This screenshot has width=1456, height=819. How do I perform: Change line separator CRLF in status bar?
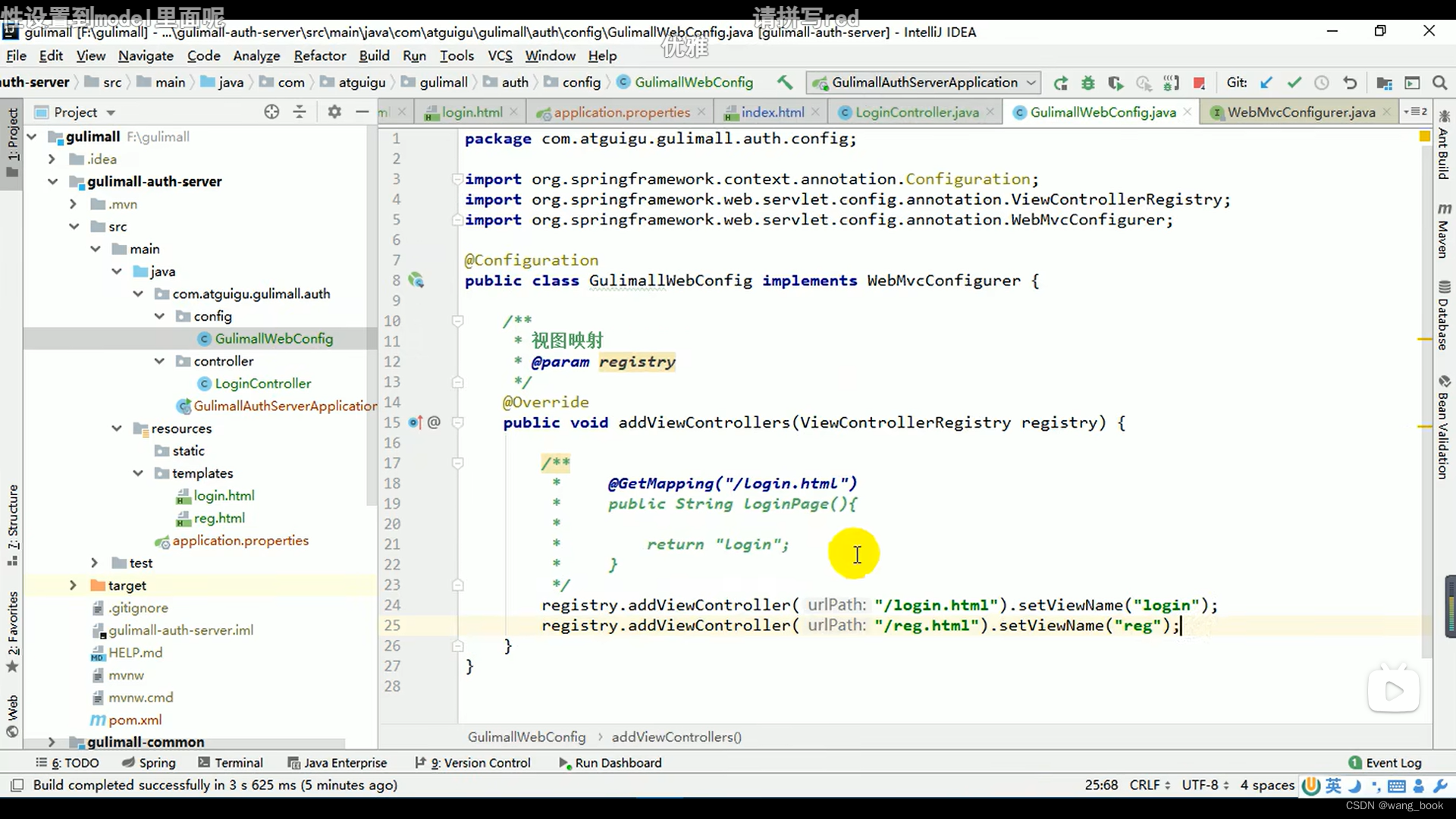pos(1150,785)
